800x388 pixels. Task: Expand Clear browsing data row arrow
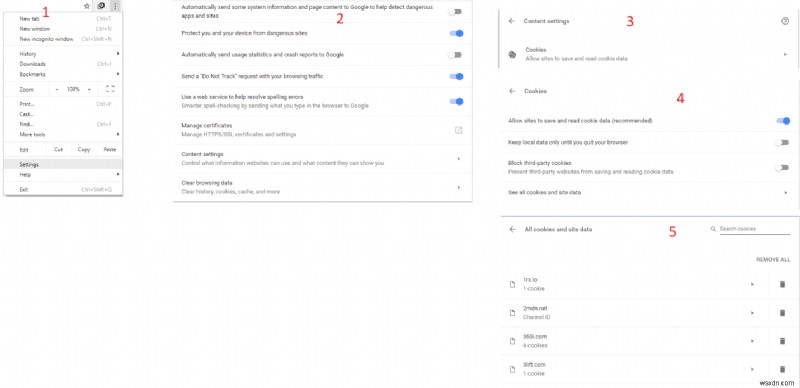coord(459,187)
